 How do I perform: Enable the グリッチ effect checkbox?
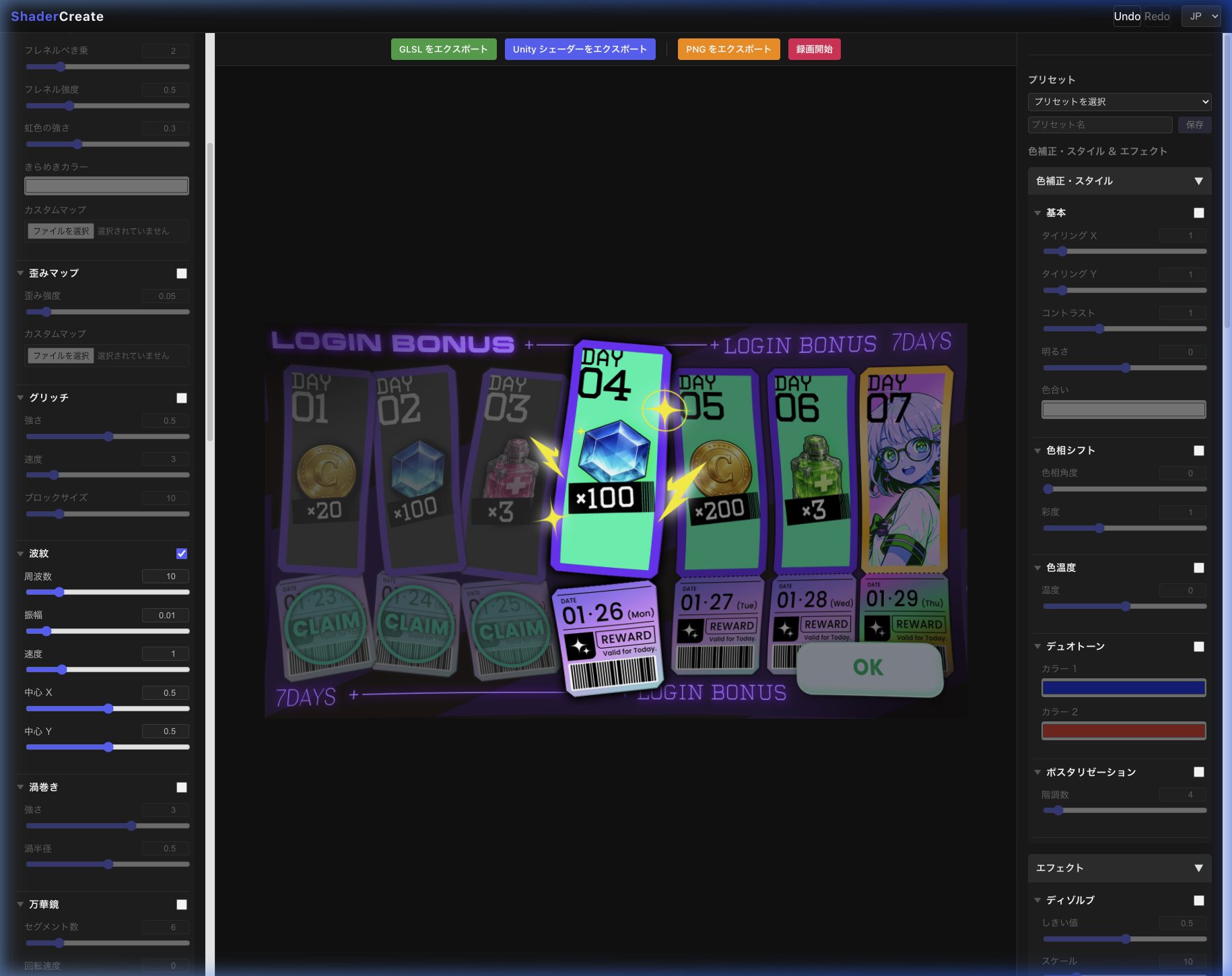[x=182, y=398]
